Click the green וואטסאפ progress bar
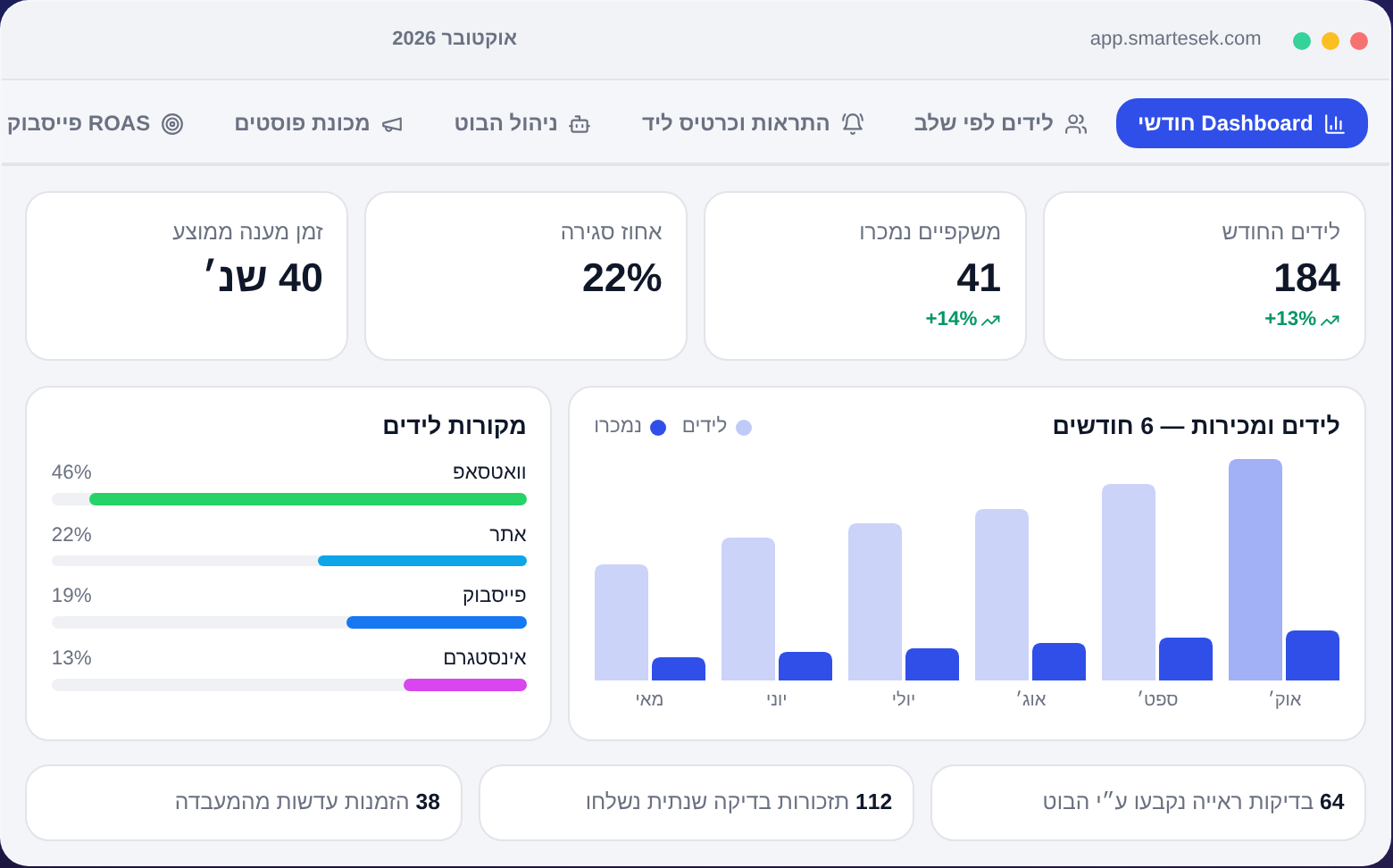The width and height of the screenshot is (1393, 868). (x=308, y=499)
